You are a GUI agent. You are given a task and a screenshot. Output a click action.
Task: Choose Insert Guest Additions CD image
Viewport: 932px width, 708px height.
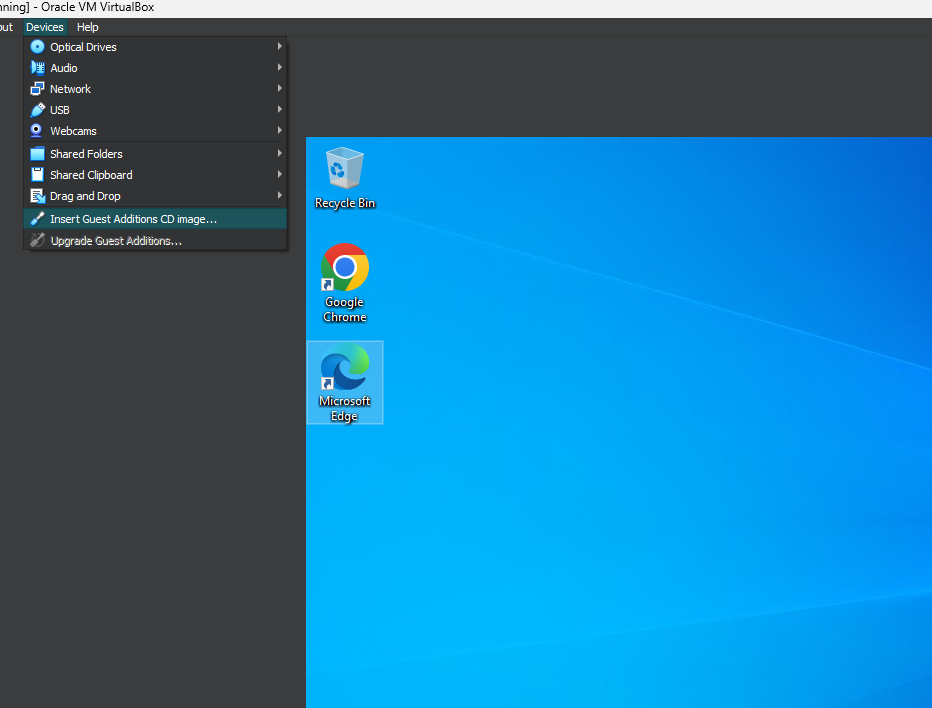click(x=133, y=219)
